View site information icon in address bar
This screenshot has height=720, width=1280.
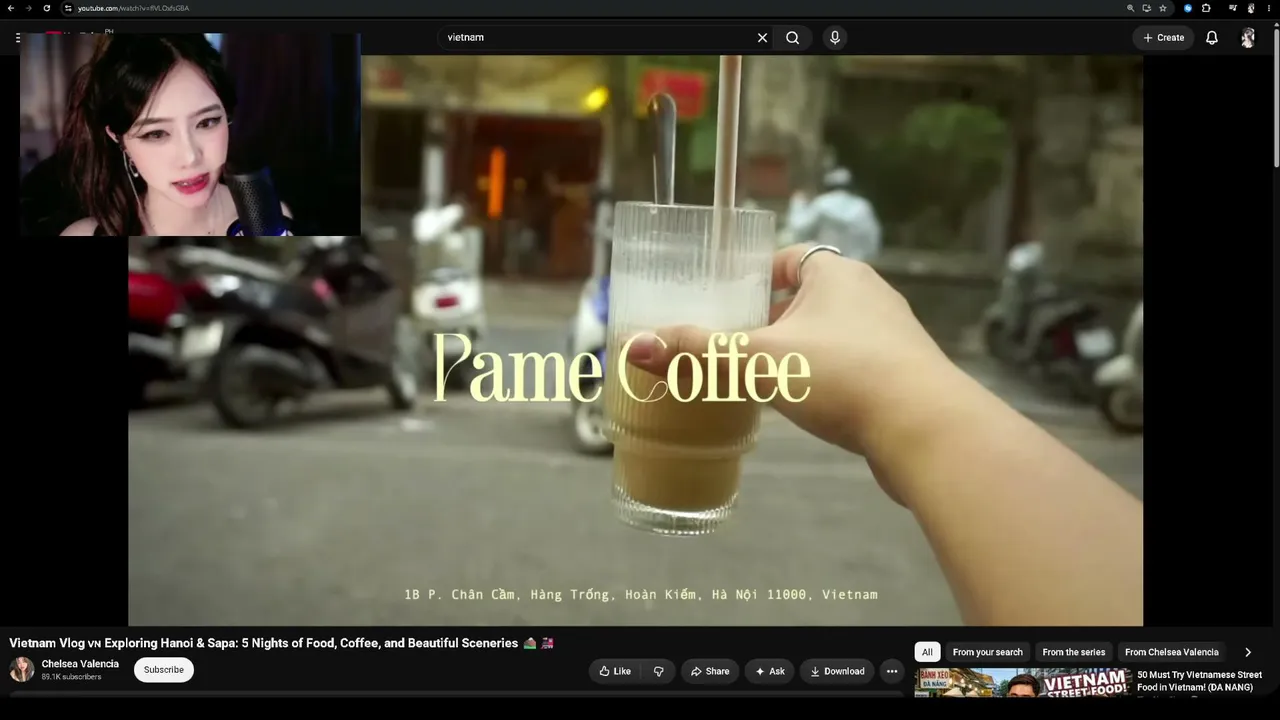click(68, 8)
